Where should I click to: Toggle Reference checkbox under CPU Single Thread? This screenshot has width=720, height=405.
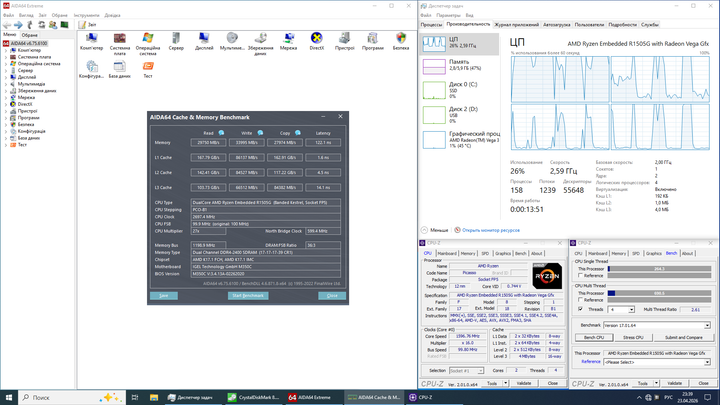point(580,276)
